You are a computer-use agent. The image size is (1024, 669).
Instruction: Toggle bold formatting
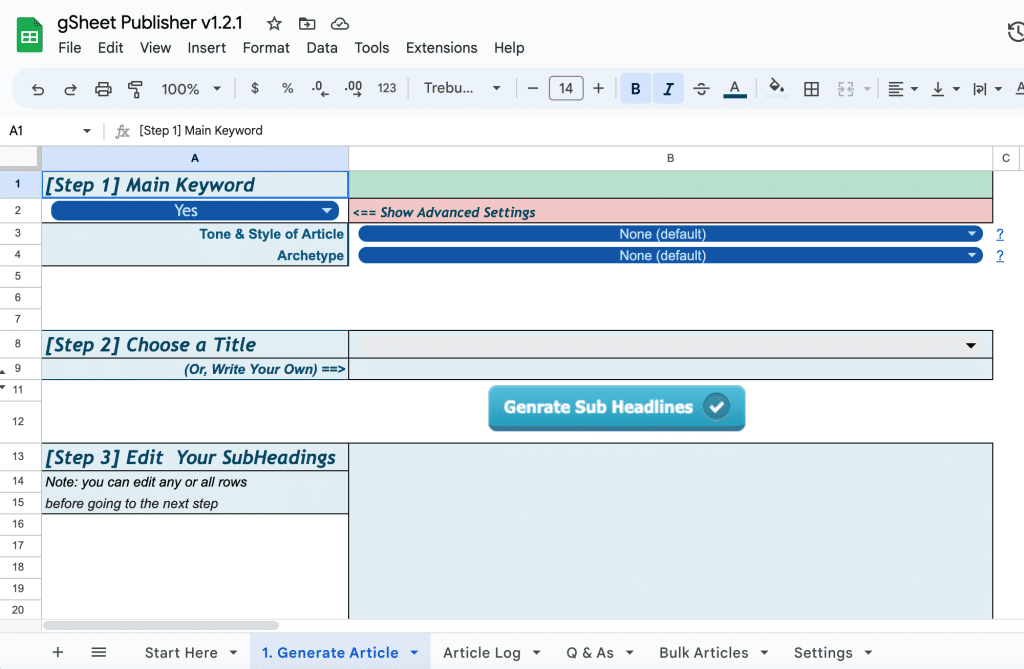coord(636,88)
